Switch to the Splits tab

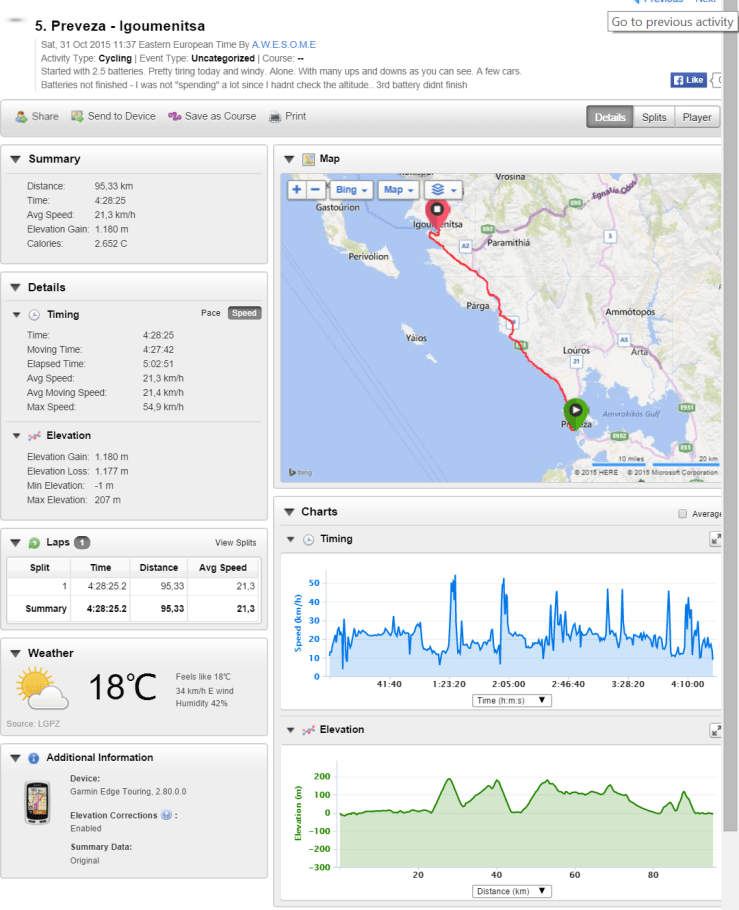click(654, 117)
